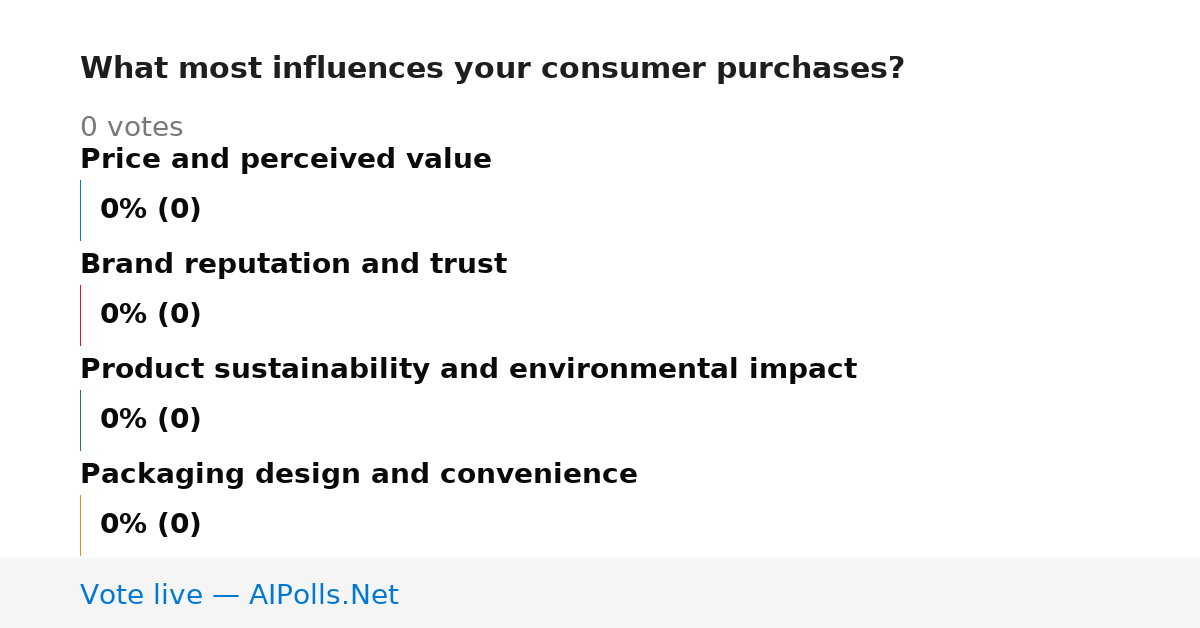Click the 0% (0) result under Price
The width and height of the screenshot is (1200, 628).
pos(151,210)
